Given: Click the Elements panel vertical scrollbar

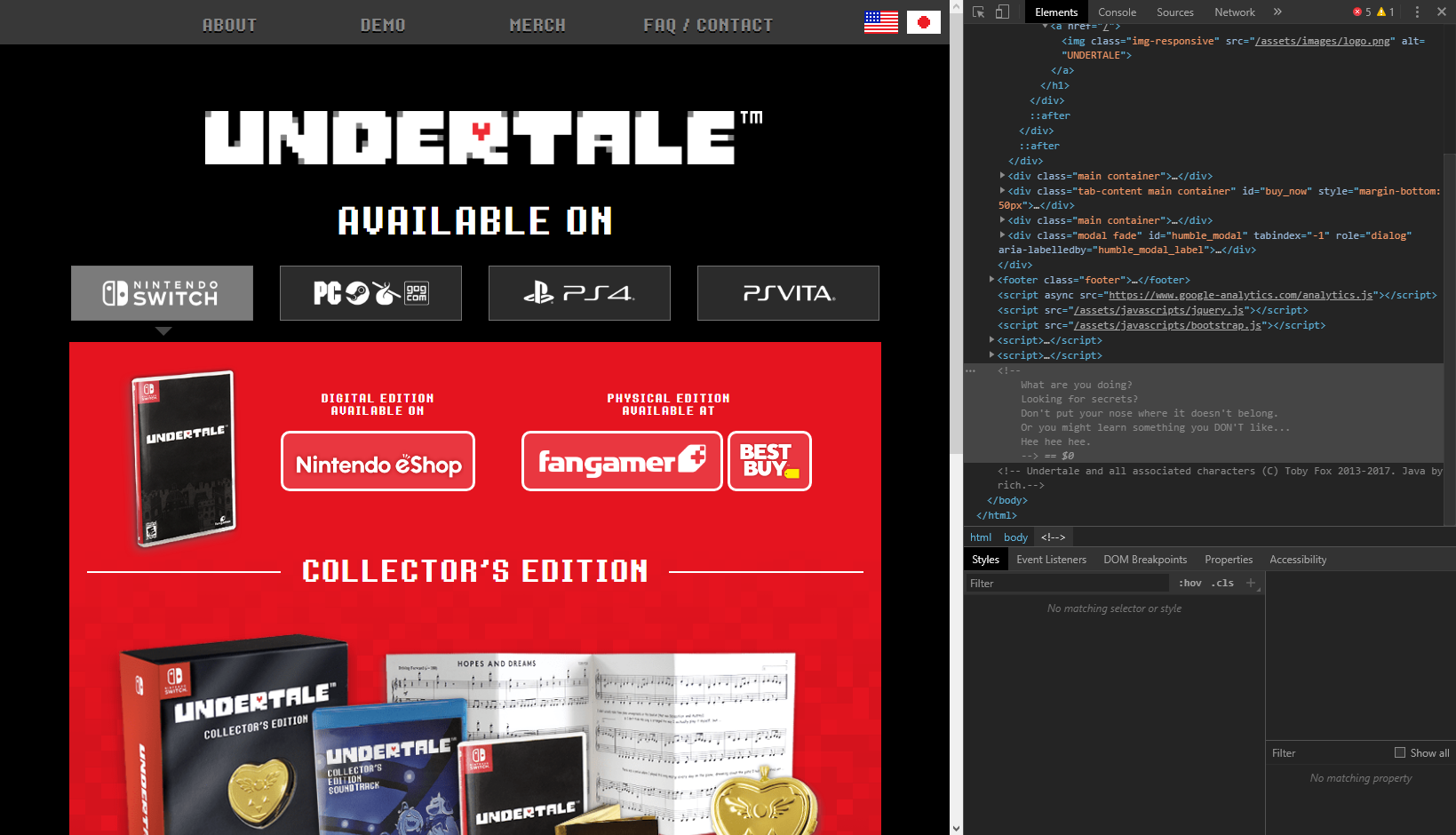Looking at the screenshot, I should (x=1450, y=338).
